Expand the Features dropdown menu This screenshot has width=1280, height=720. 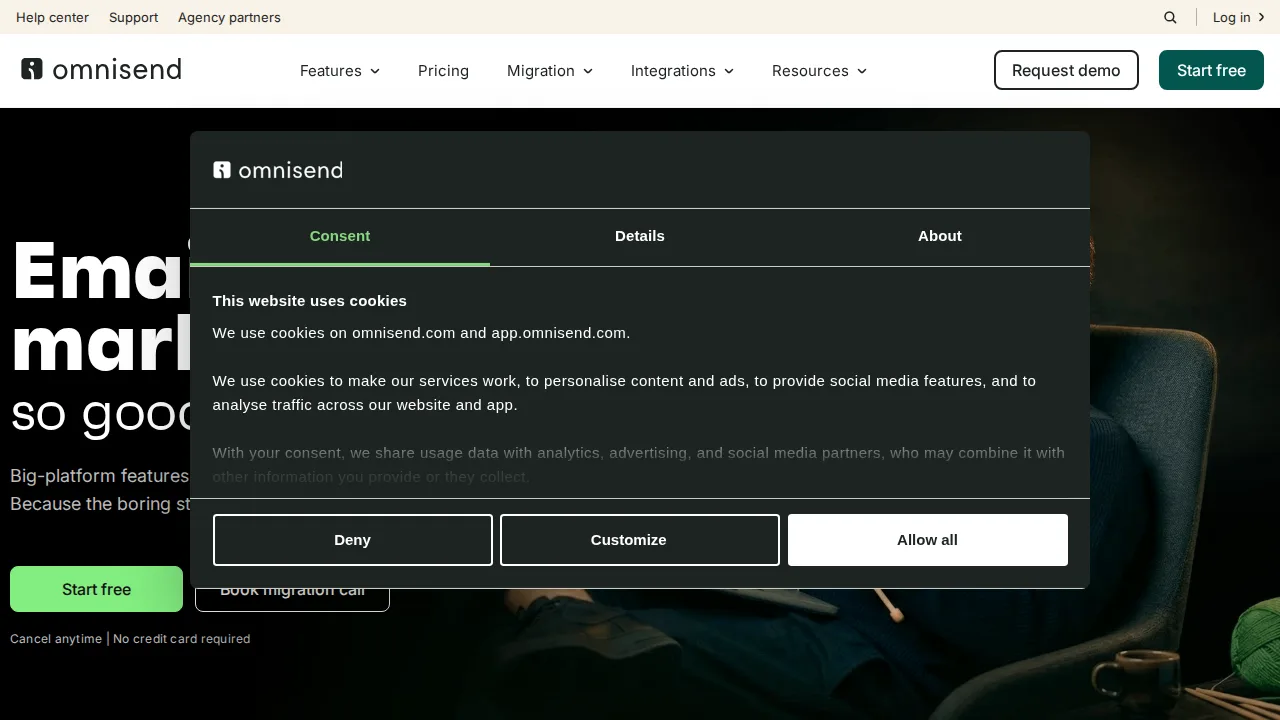point(340,71)
